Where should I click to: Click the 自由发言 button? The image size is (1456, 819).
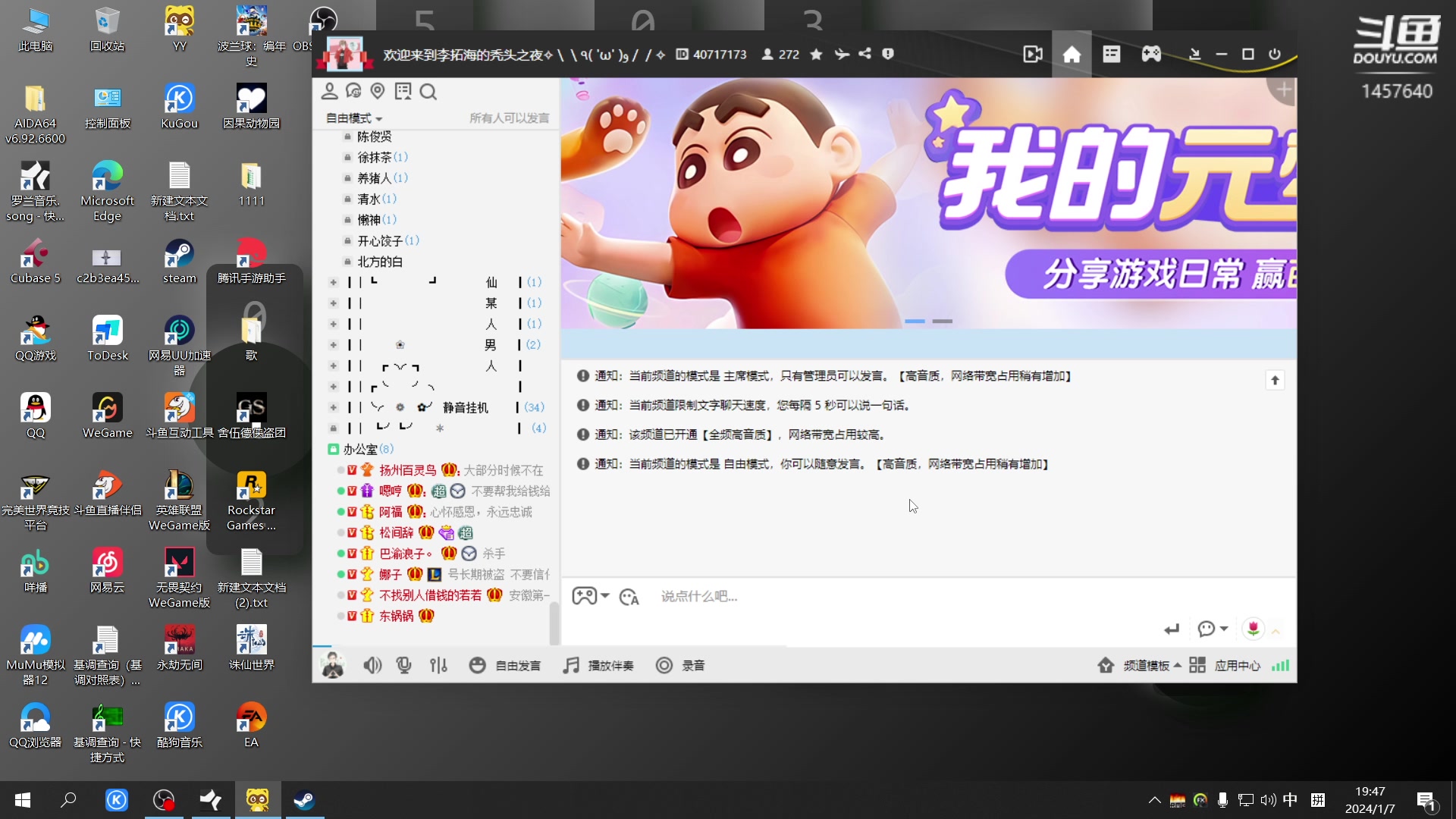pyautogui.click(x=505, y=665)
